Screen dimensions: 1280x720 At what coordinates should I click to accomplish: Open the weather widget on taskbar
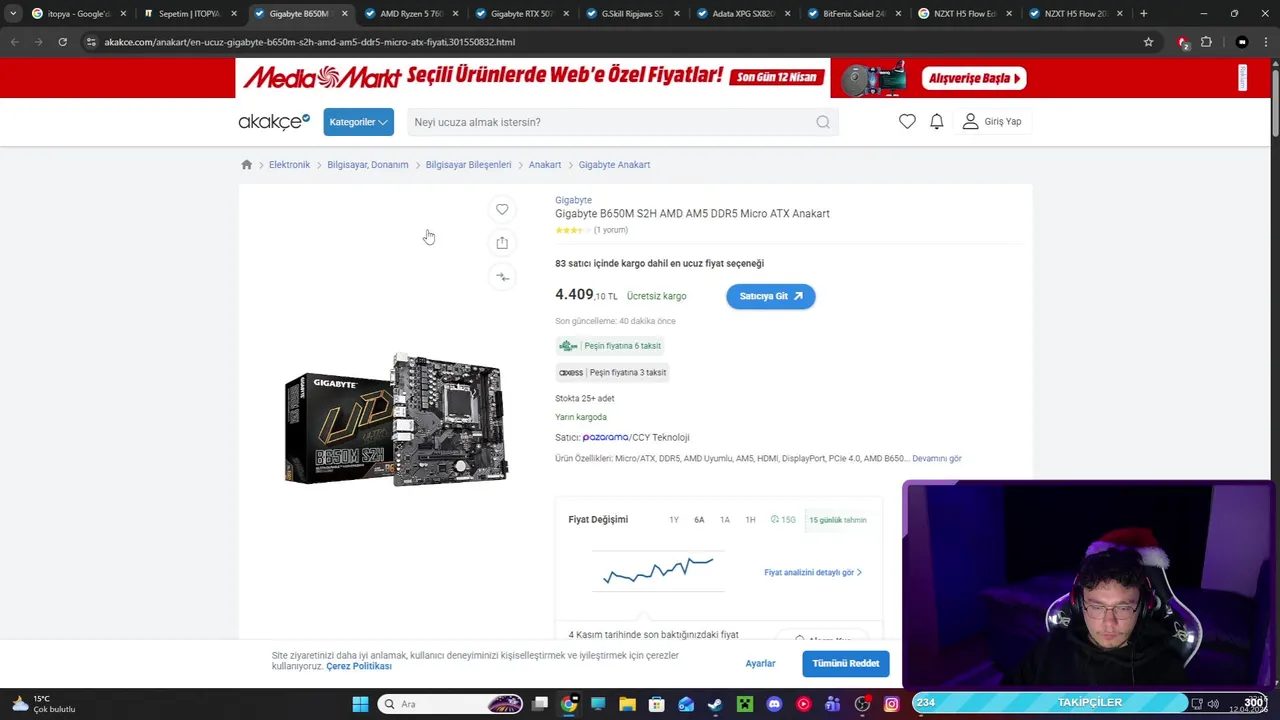coord(44,704)
